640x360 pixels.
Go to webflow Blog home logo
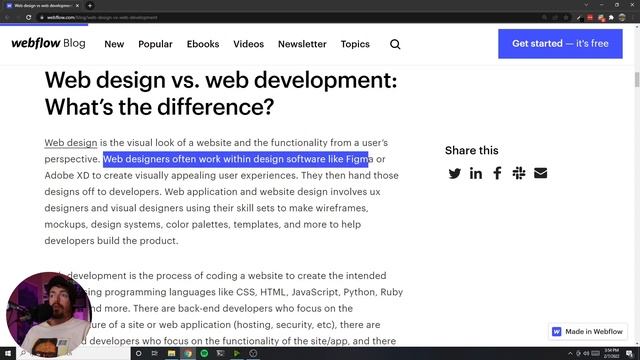(48, 43)
